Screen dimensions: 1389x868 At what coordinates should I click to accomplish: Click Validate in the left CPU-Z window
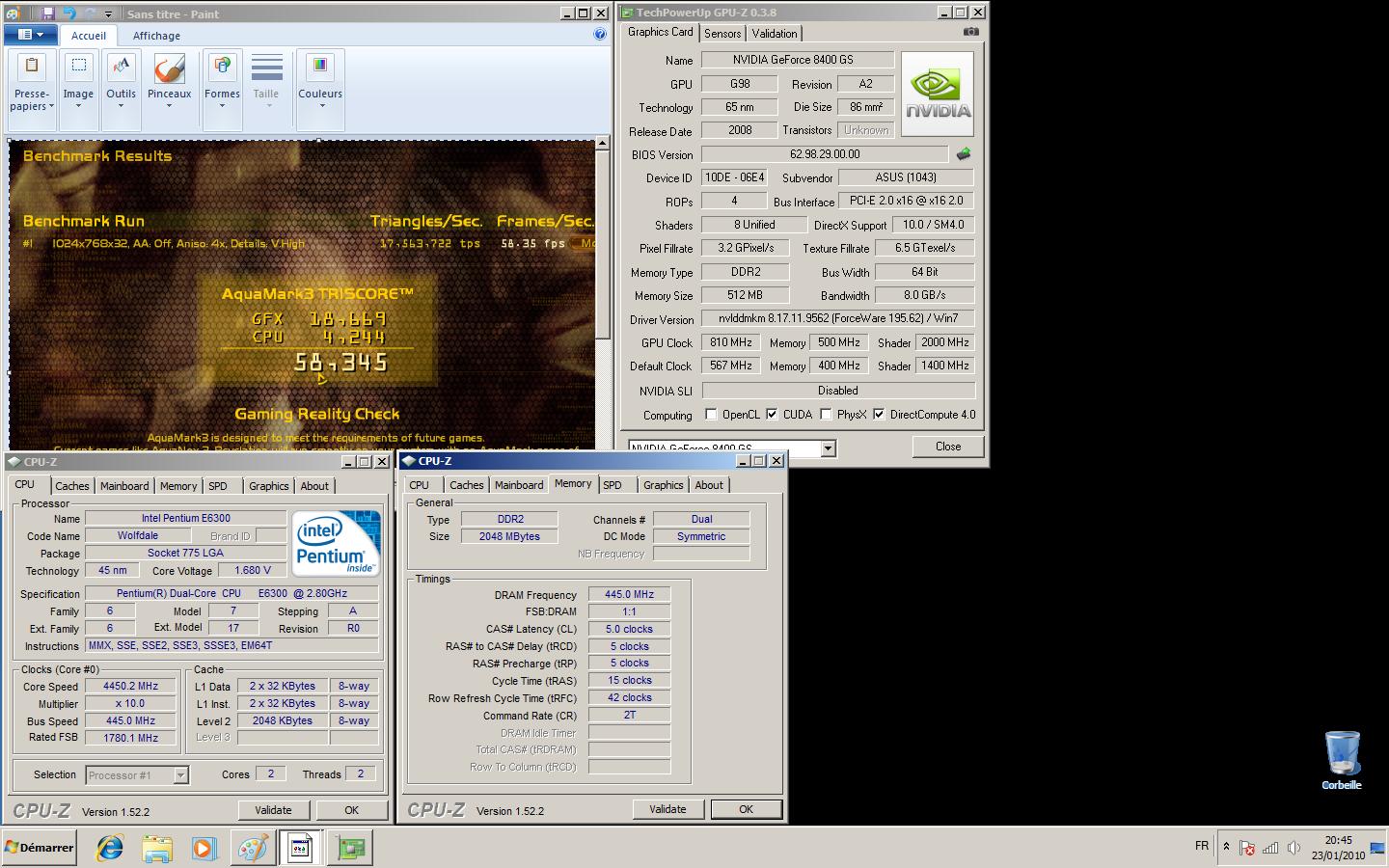273,810
